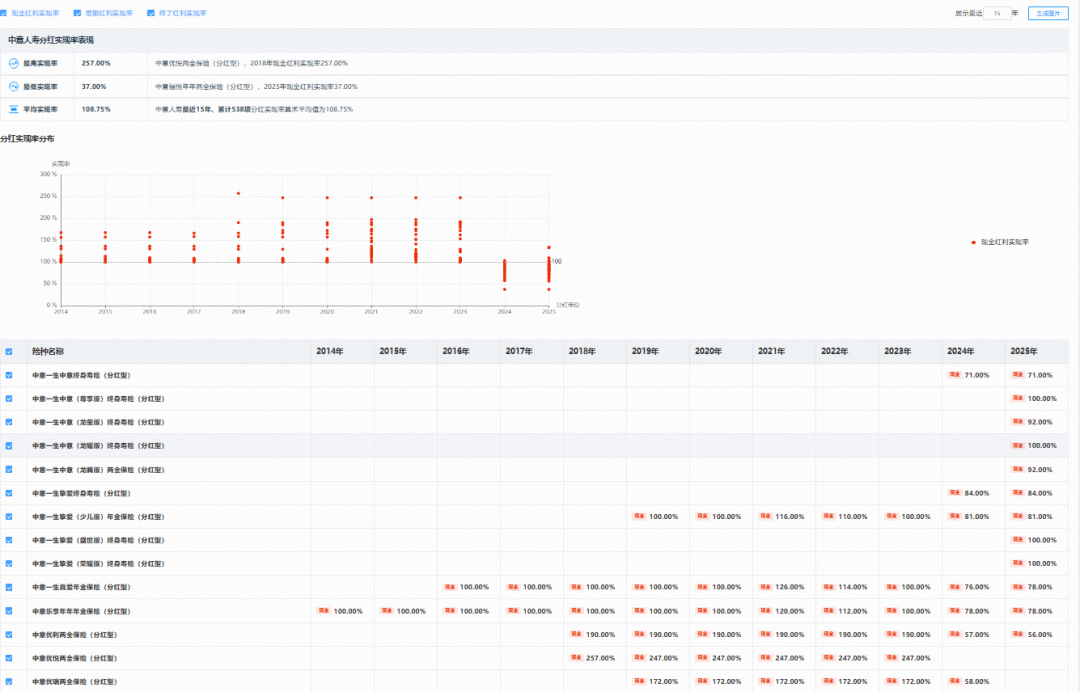Click the 2018年 column header

pos(582,351)
